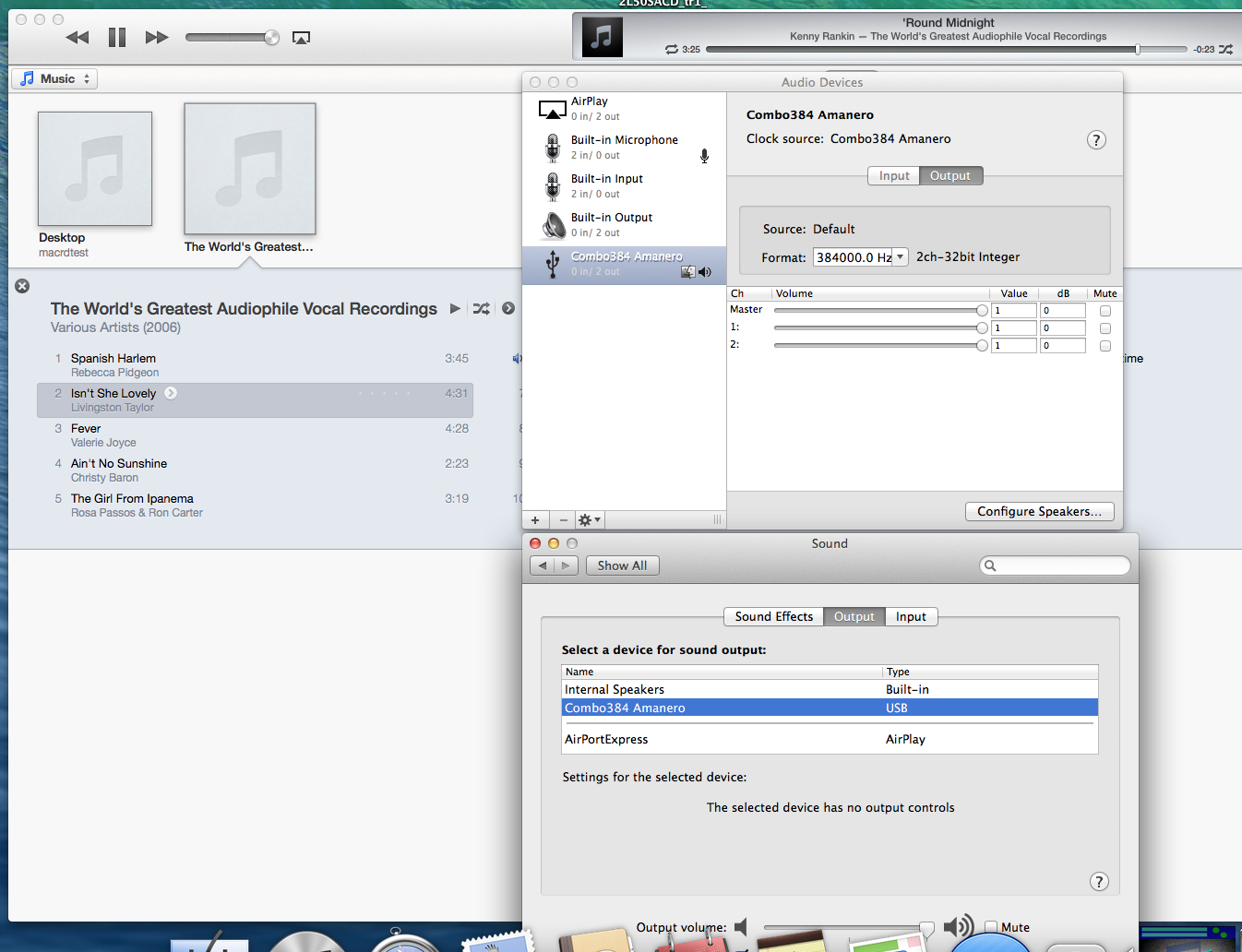The height and width of the screenshot is (952, 1242).
Task: Switch to Input tab in Audio Devices
Action: tap(893, 176)
